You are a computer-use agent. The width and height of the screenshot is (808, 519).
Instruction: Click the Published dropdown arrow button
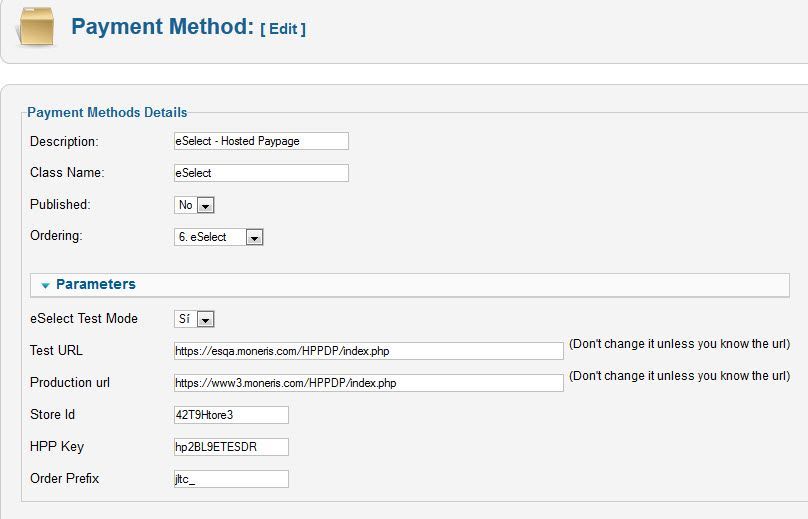205,206
